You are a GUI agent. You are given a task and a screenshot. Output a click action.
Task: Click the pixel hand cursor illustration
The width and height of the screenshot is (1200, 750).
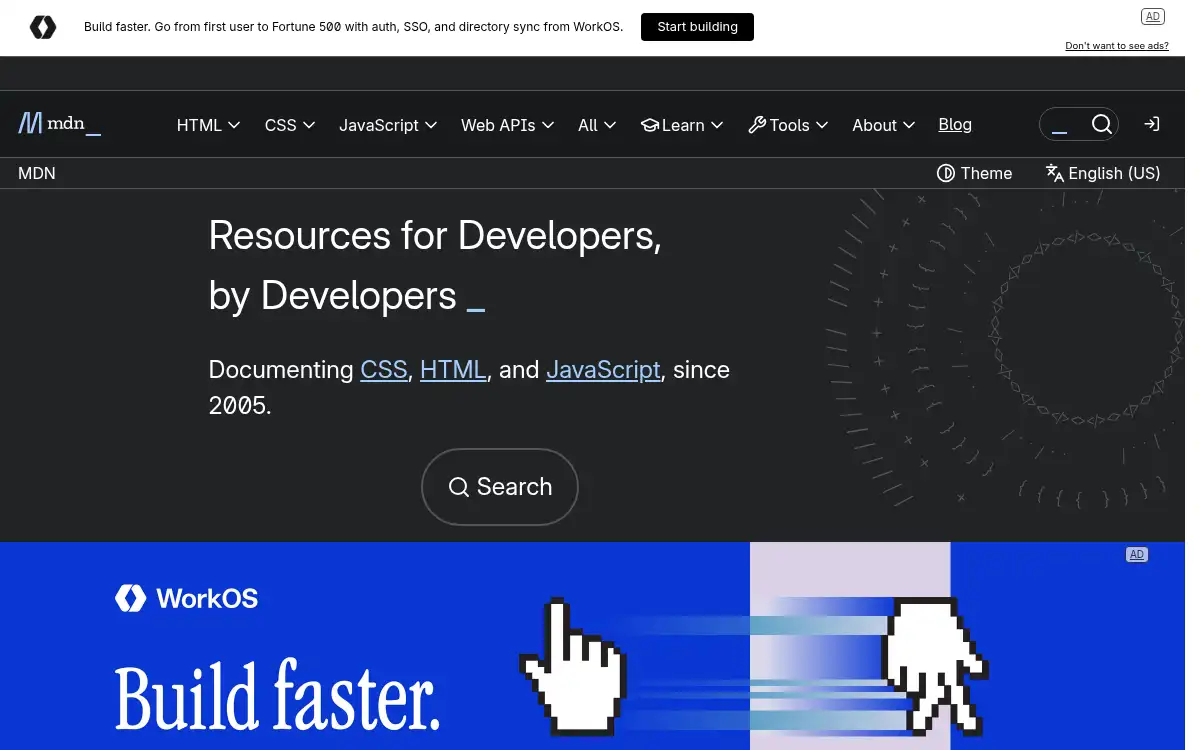click(573, 666)
